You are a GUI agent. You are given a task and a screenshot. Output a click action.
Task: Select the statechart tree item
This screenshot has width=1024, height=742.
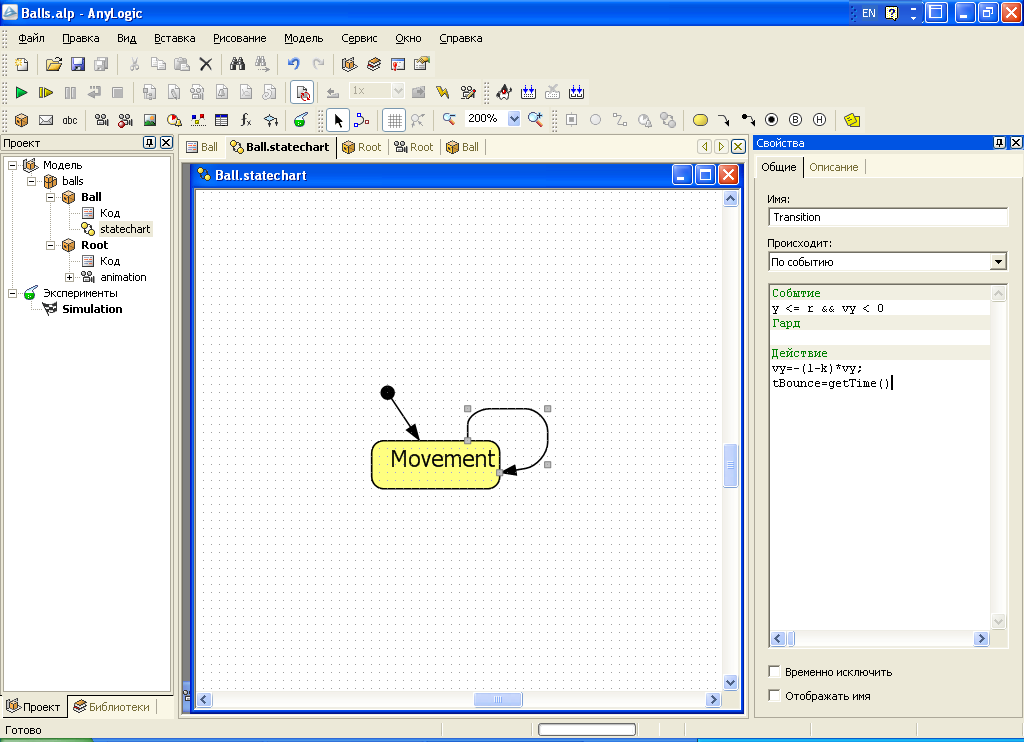125,229
